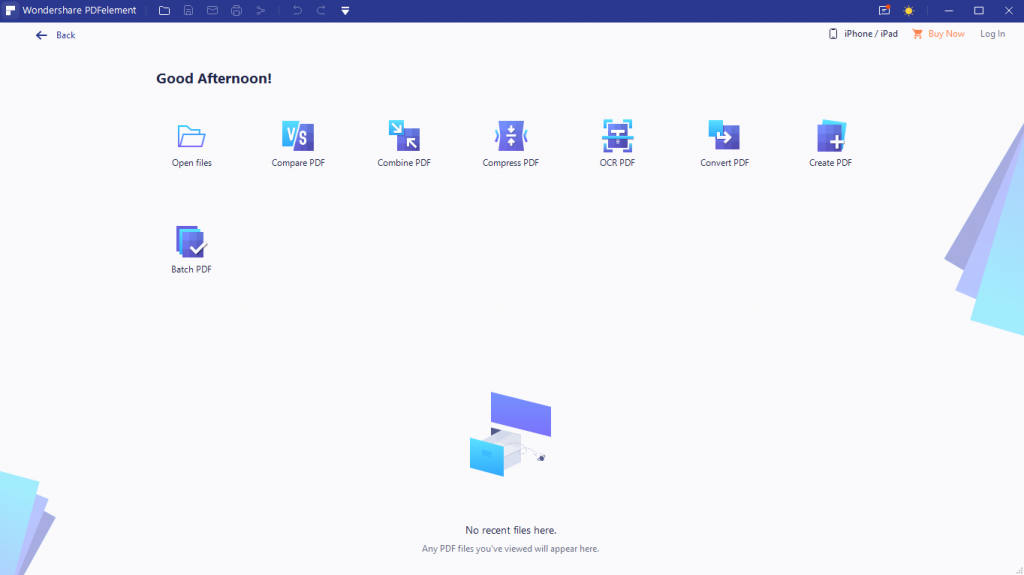This screenshot has height=575, width=1024.
Task: Click the 'No recent files here.' text
Action: 511,530
